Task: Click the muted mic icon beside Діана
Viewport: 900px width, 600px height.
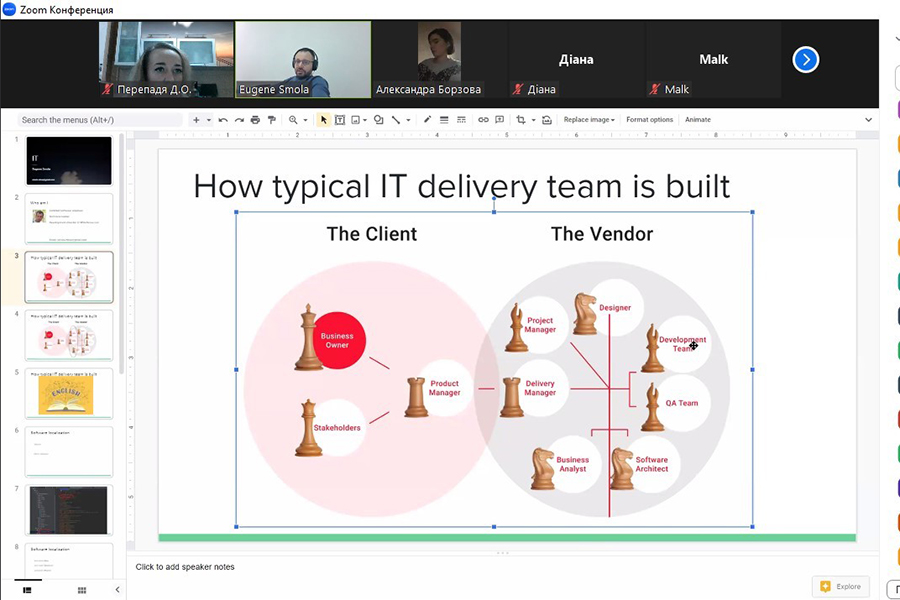Action: click(x=518, y=89)
